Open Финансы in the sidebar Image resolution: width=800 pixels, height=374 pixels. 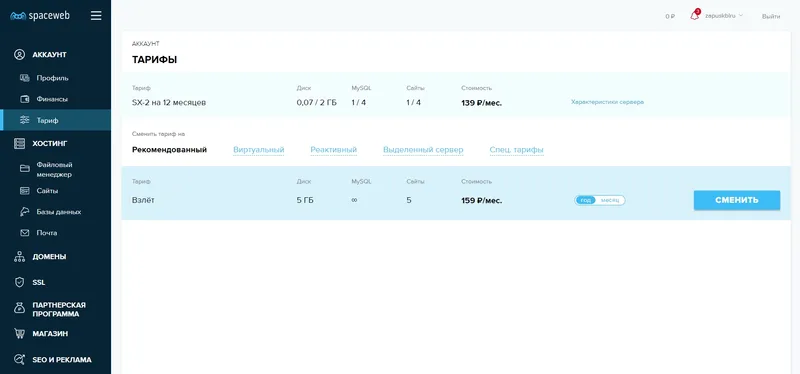click(x=52, y=99)
